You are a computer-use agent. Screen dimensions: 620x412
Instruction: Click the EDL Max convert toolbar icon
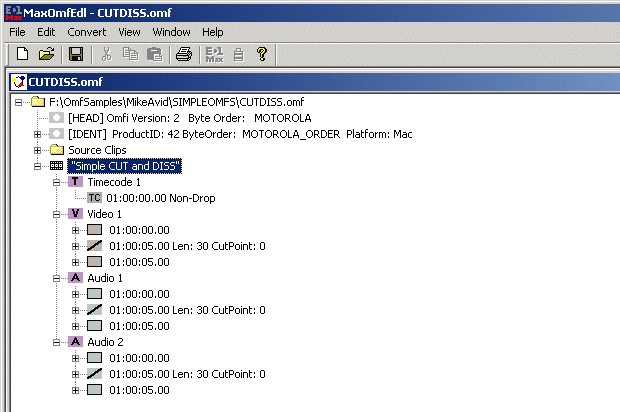click(x=215, y=55)
